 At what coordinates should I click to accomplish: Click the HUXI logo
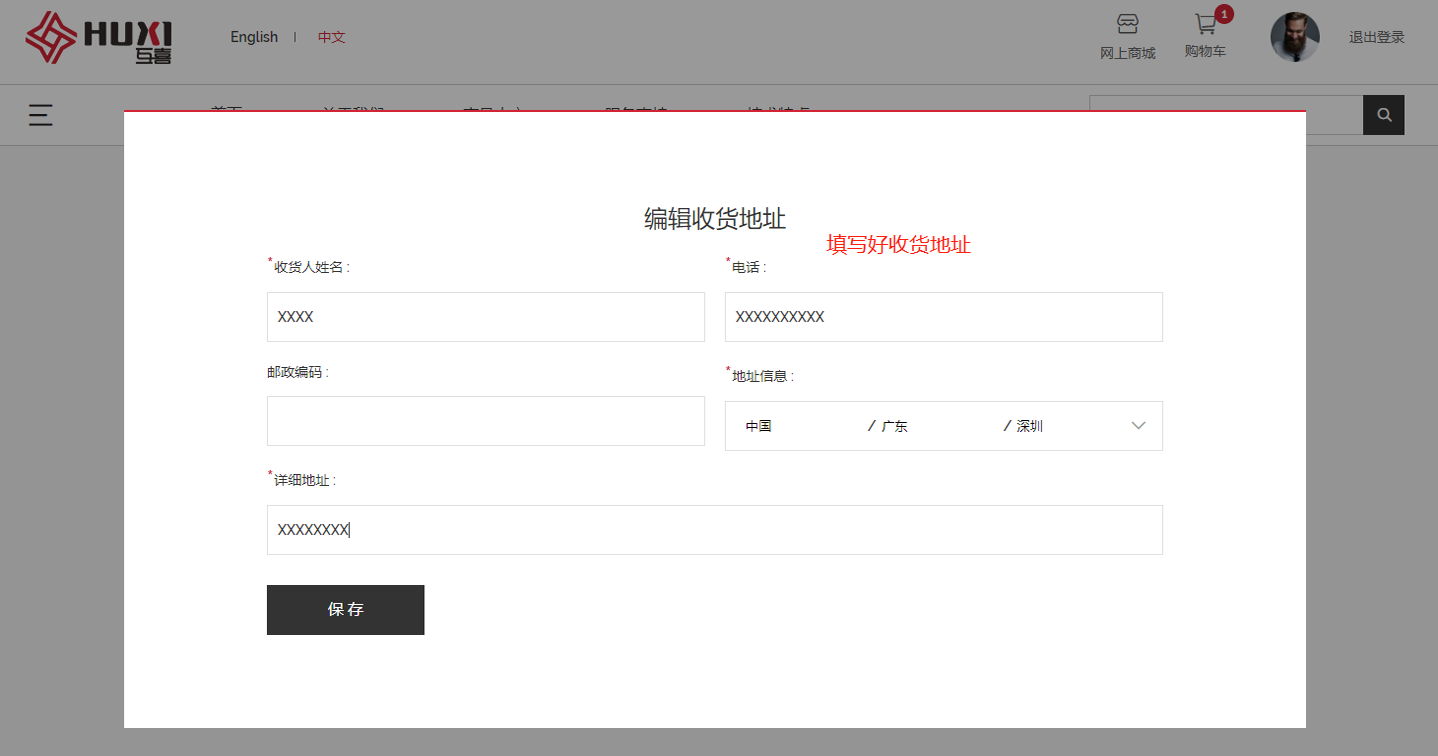(99, 38)
